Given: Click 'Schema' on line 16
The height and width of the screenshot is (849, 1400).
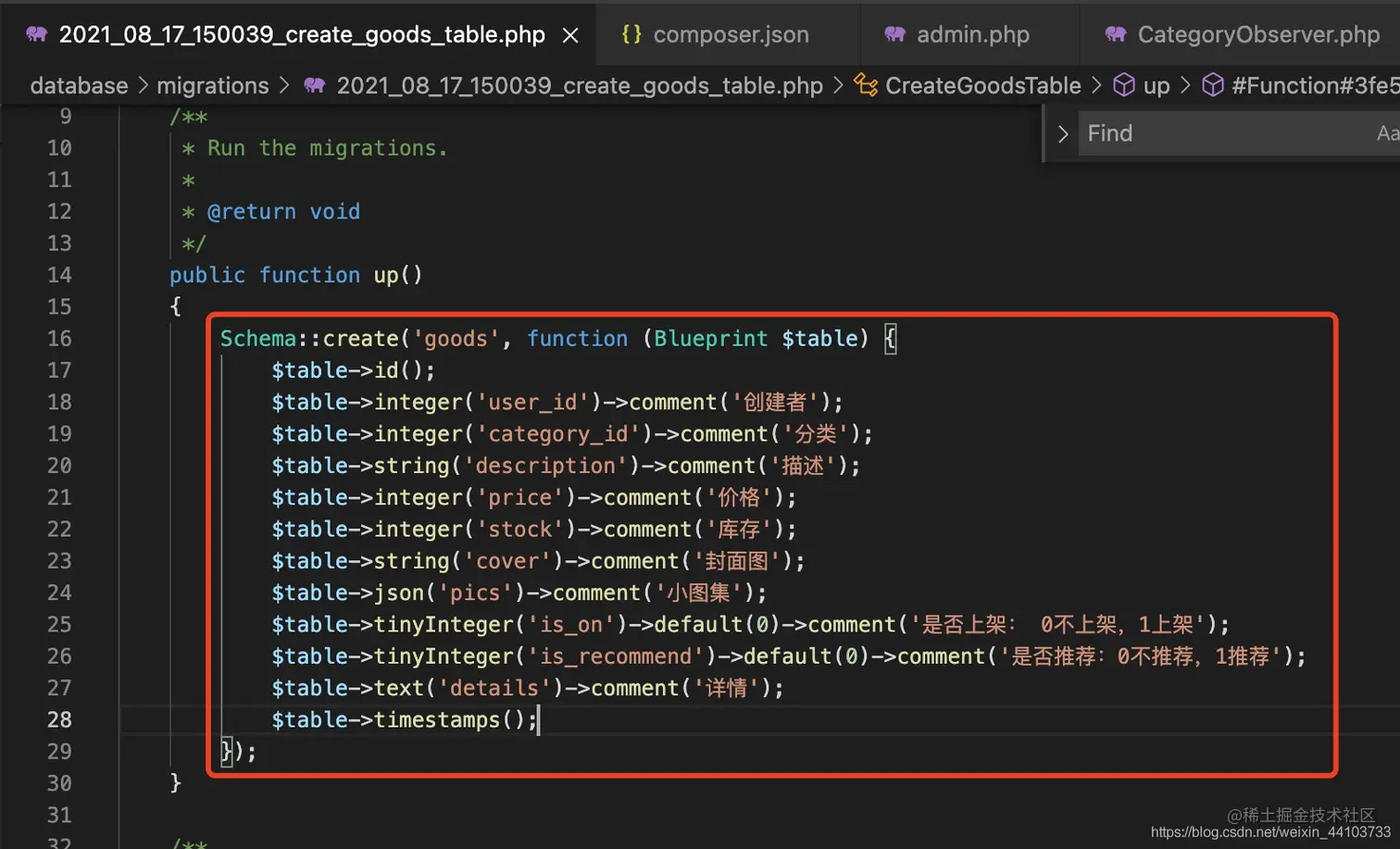Looking at the screenshot, I should pyautogui.click(x=258, y=338).
